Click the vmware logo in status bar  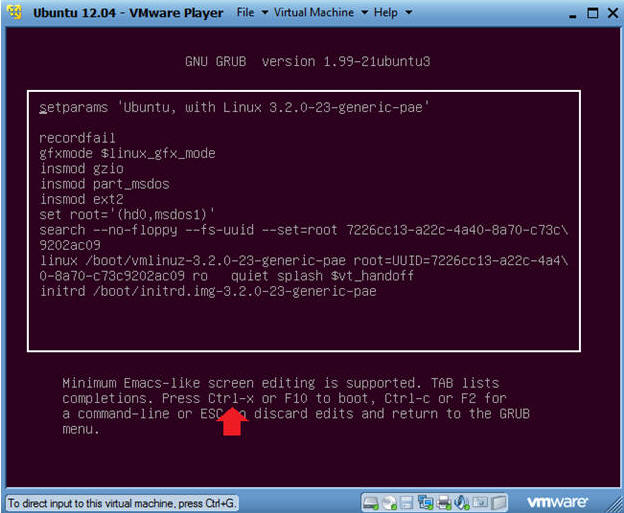point(557,502)
